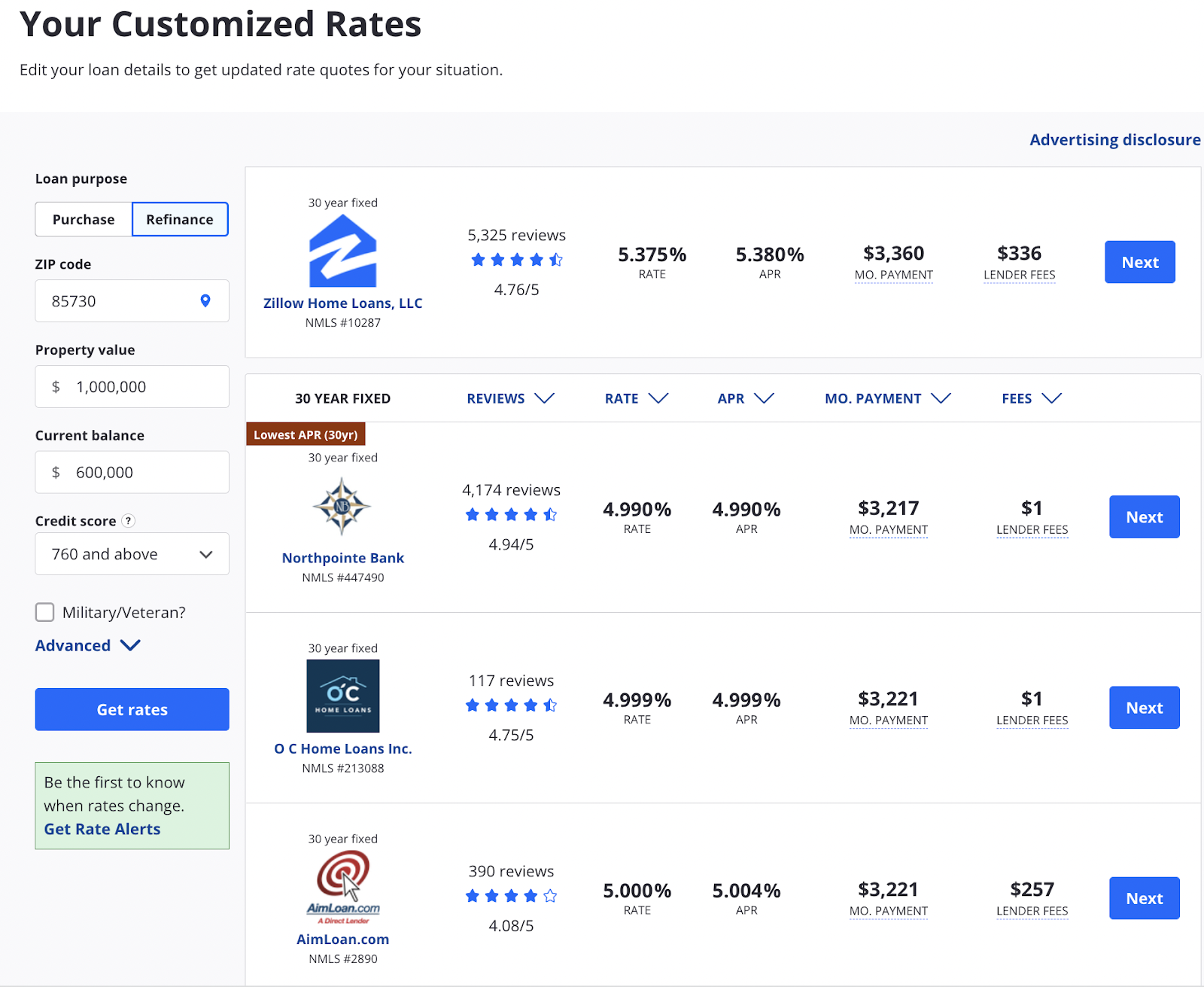1204x987 pixels.
Task: Select the Refinance option
Action: [180, 219]
